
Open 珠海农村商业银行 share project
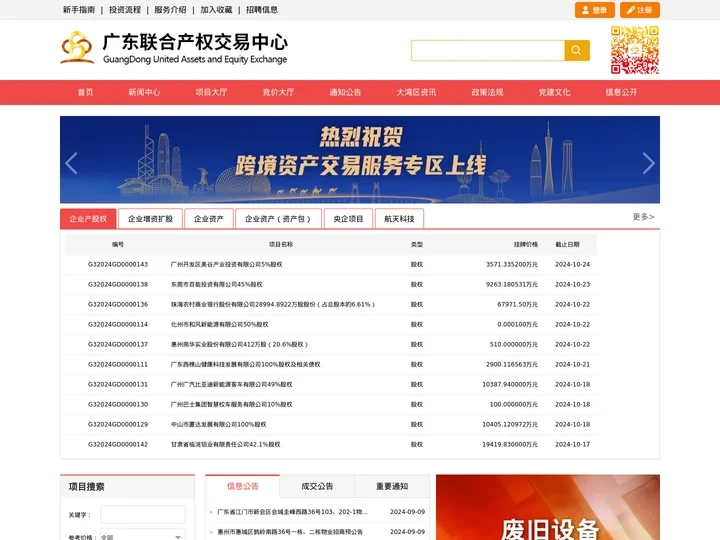coord(273,304)
